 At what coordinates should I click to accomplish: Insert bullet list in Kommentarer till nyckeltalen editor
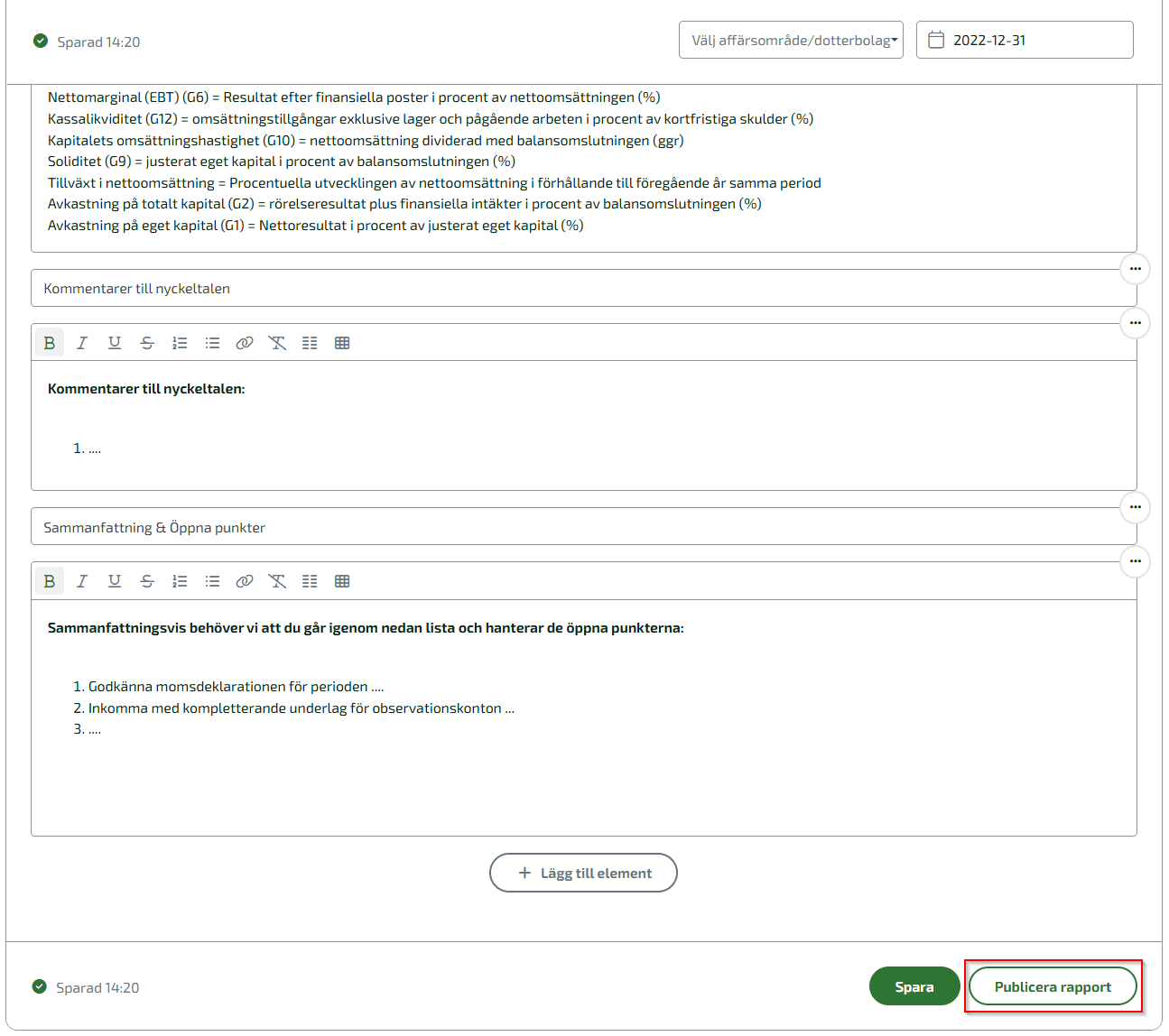pos(212,343)
